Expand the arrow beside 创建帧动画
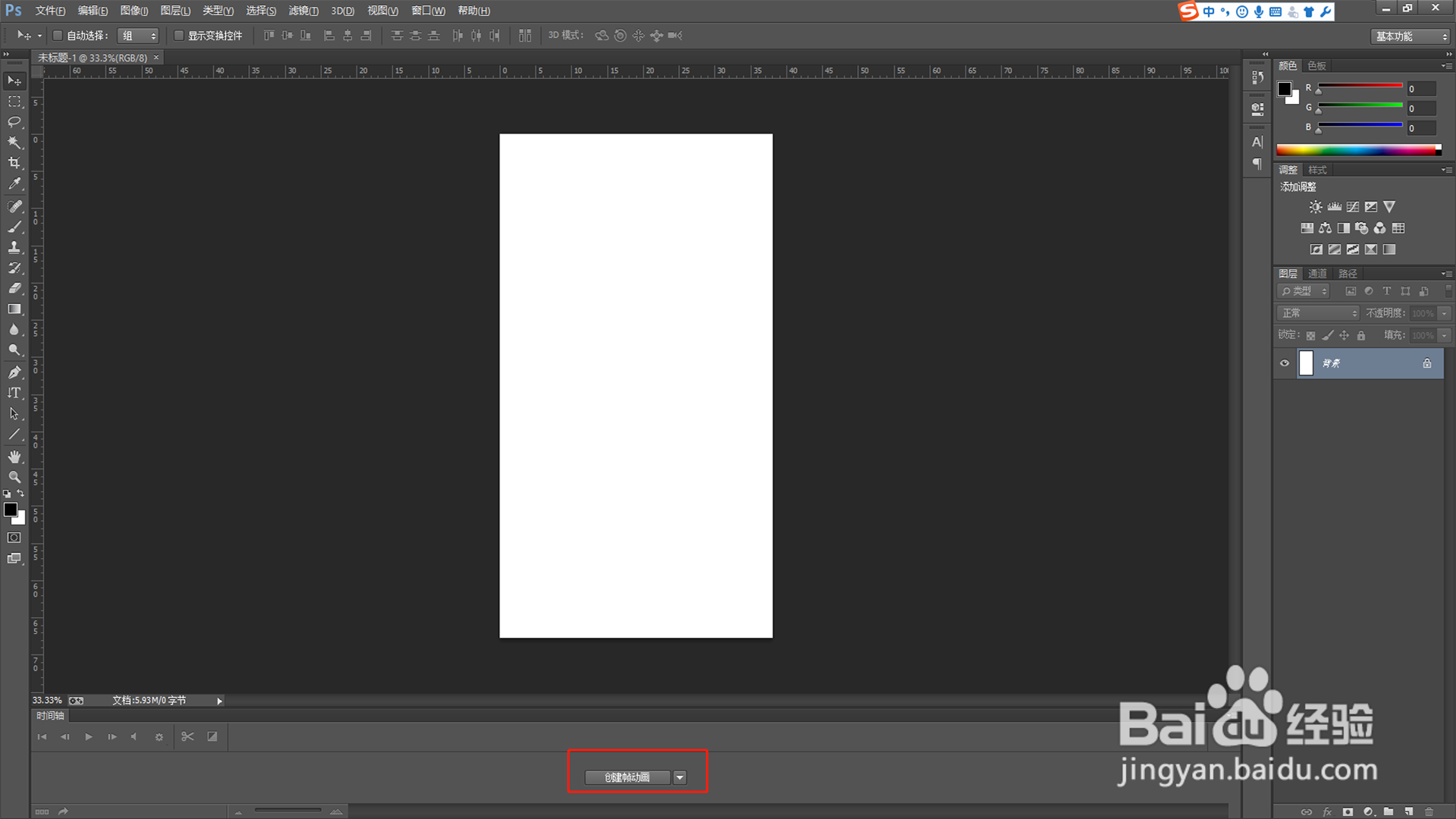The image size is (1456, 819). coord(680,777)
